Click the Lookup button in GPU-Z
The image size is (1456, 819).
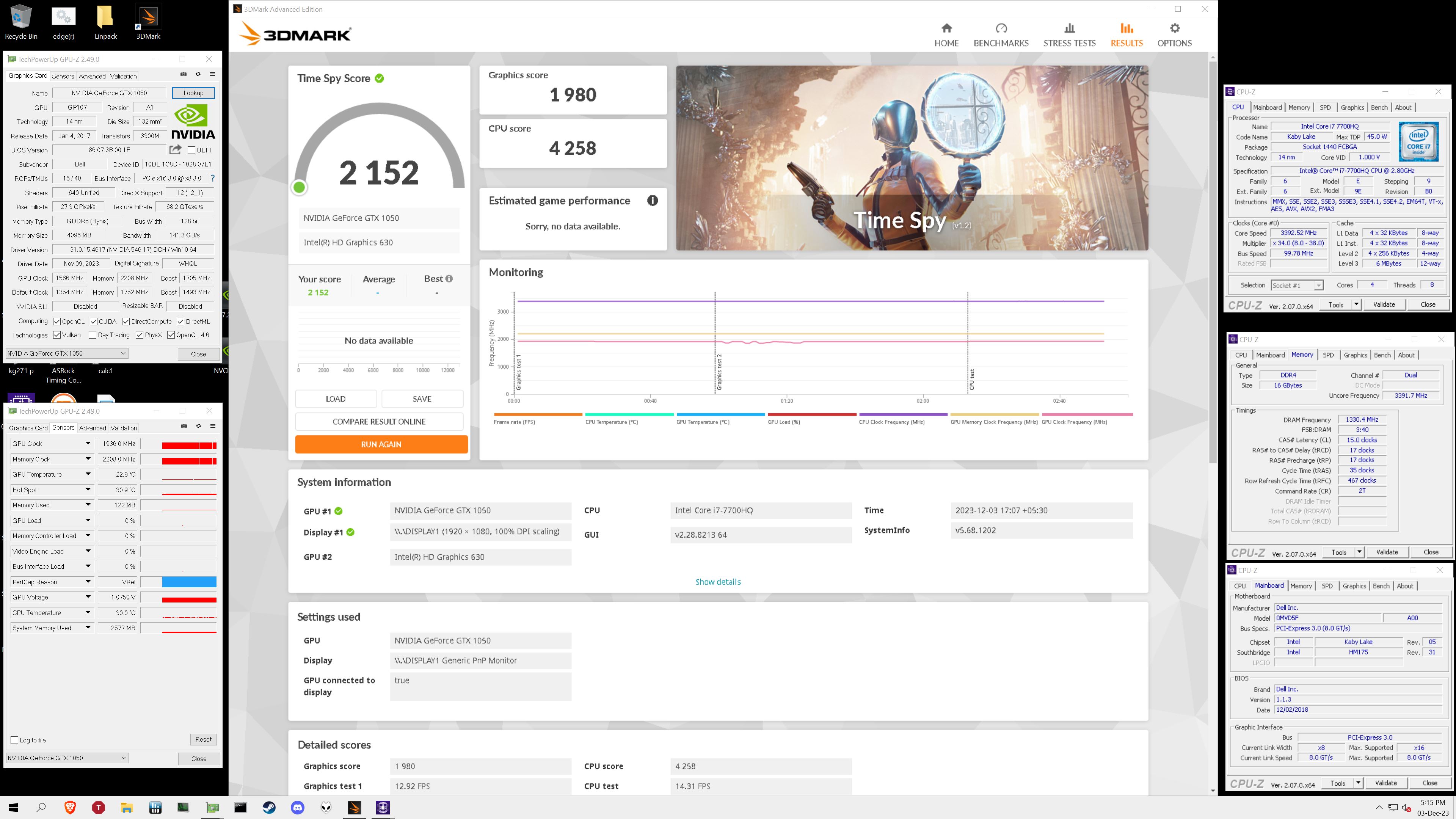click(193, 93)
